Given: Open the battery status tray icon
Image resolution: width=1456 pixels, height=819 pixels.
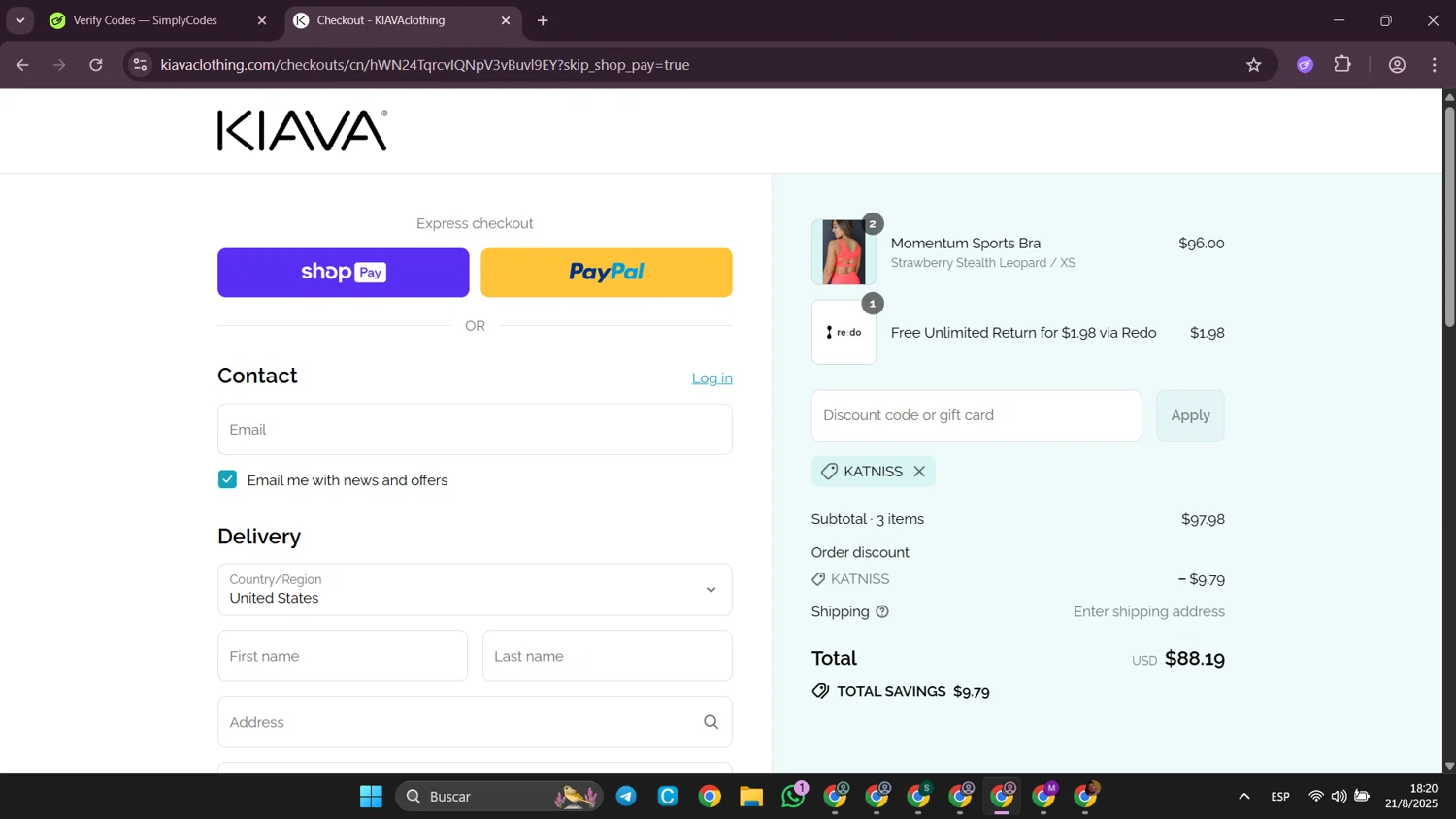Looking at the screenshot, I should point(1362,797).
